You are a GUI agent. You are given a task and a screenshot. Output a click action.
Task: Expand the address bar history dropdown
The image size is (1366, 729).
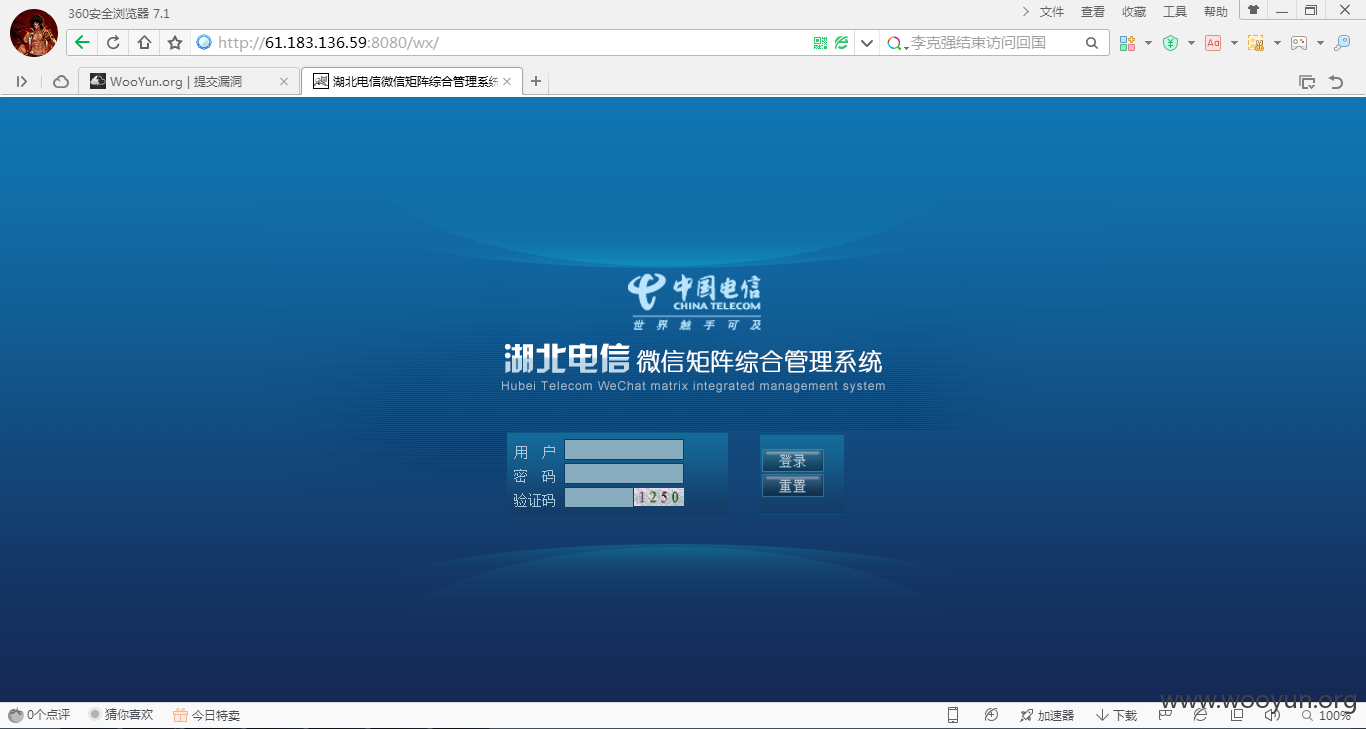(867, 43)
